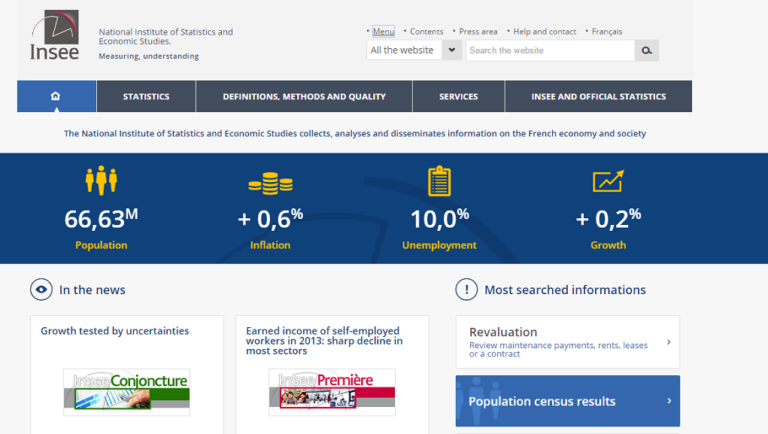Open Earned income of self-employed article
Screen dimensions: 768x434
click(x=324, y=340)
